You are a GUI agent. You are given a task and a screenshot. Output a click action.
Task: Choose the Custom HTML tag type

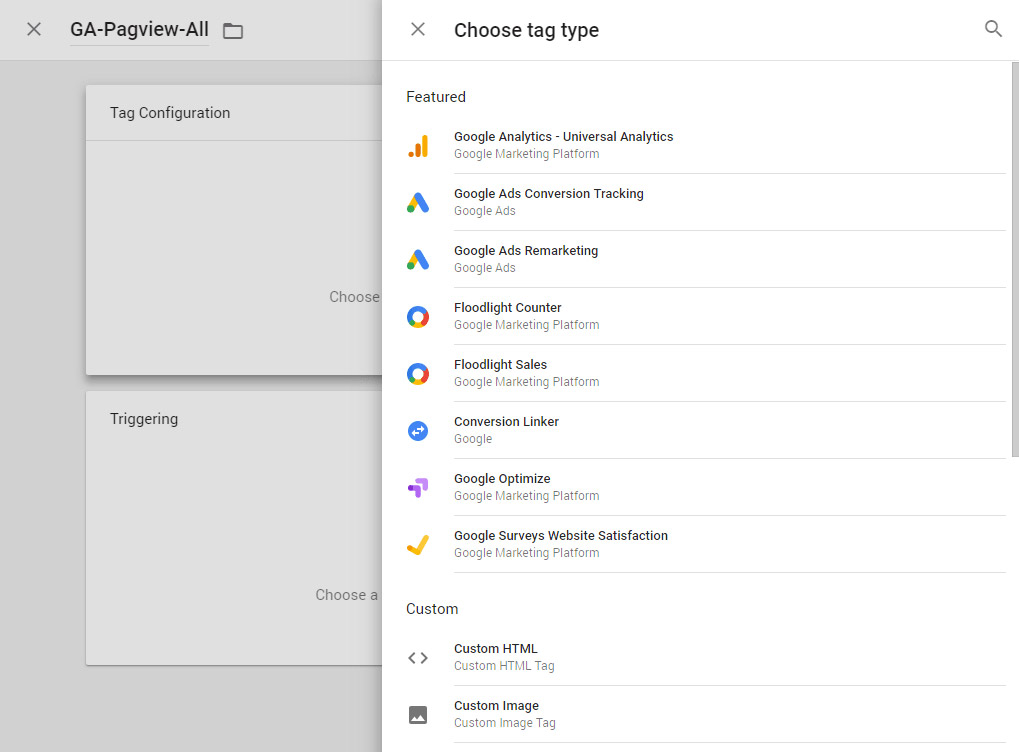[706, 657]
